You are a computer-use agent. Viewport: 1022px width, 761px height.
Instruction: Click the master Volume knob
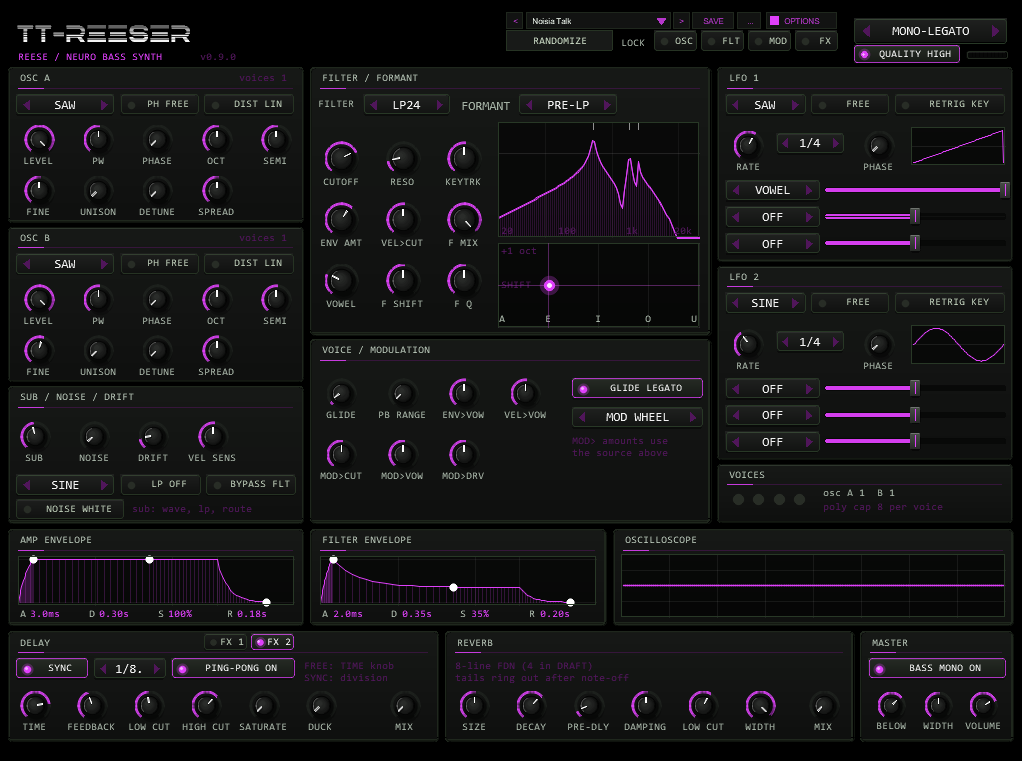click(x=983, y=705)
